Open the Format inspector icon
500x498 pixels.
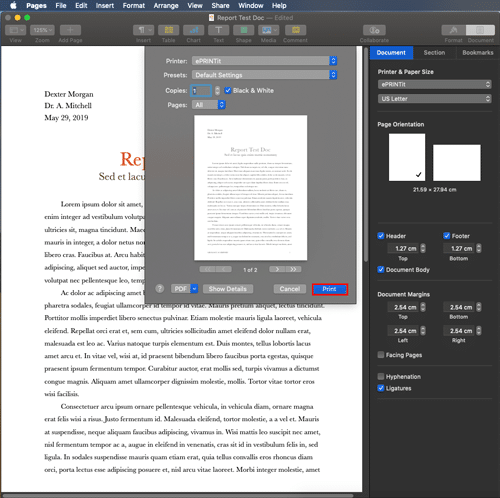[453, 30]
